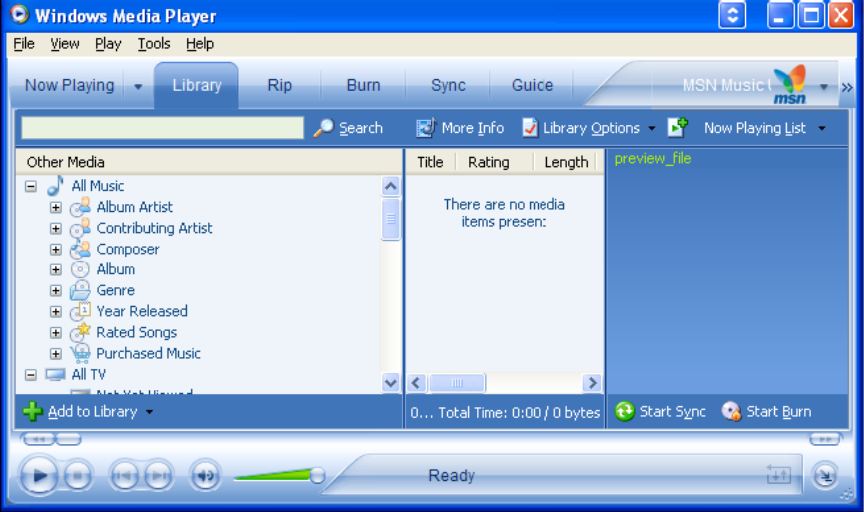Click More Info link text
Image resolution: width=864 pixels, height=512 pixels.
(473, 128)
